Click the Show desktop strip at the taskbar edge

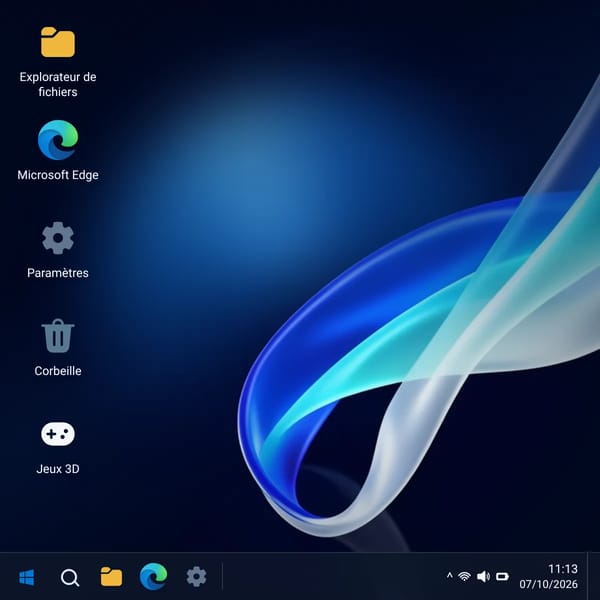[x=593, y=576]
